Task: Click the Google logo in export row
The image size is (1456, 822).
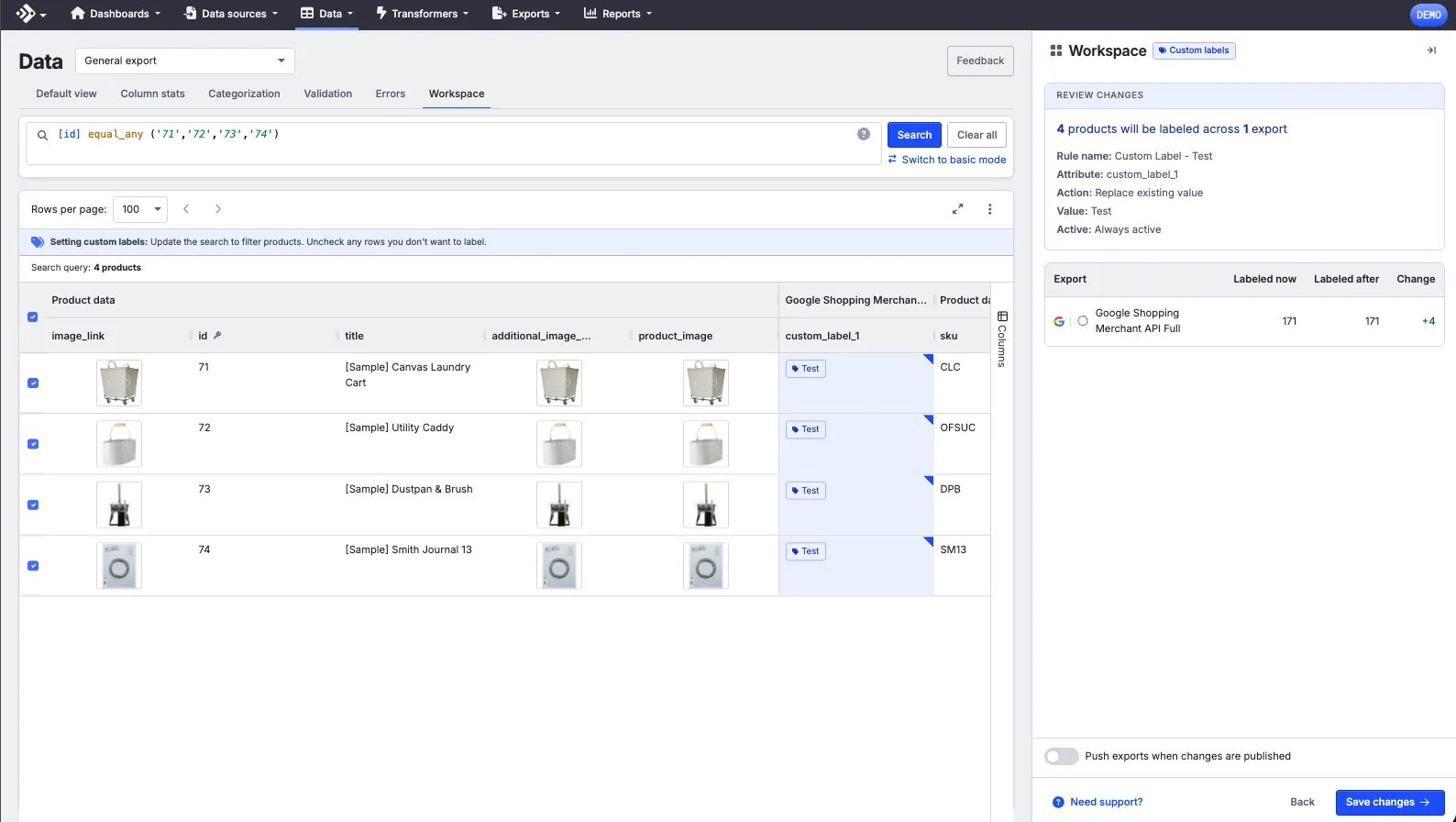Action: point(1059,321)
